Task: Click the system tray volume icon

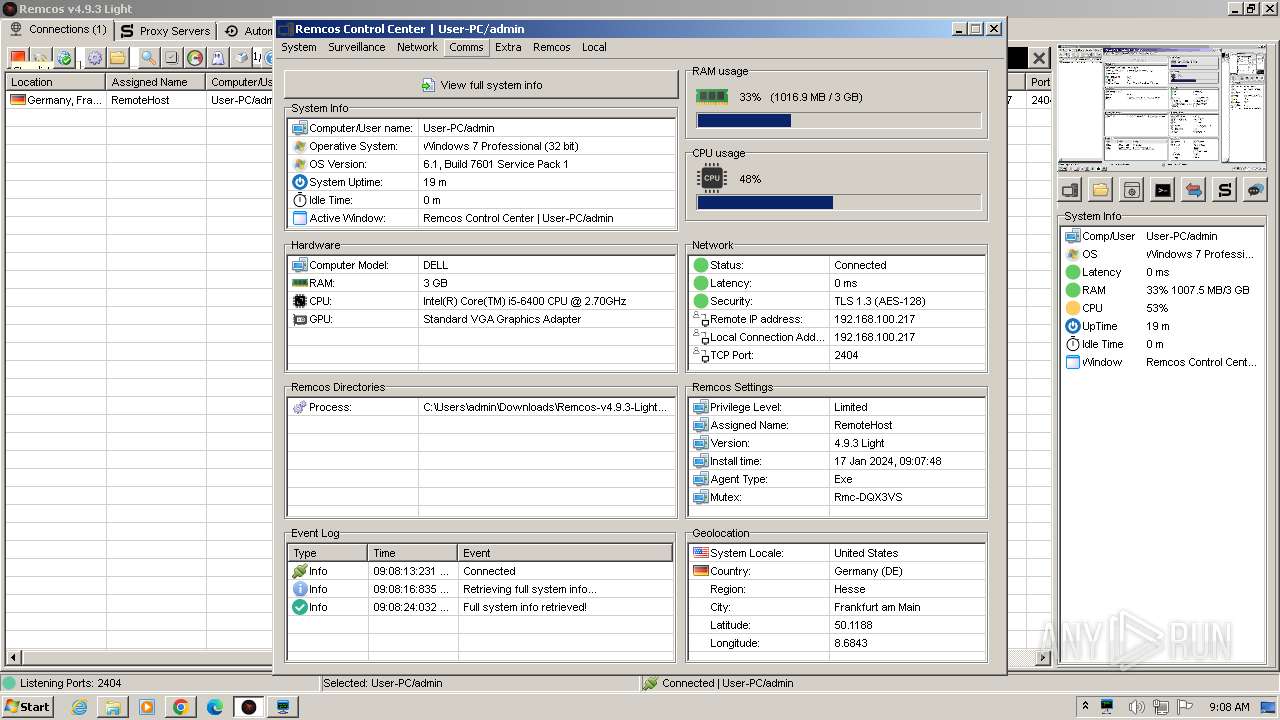Action: pyautogui.click(x=1137, y=707)
